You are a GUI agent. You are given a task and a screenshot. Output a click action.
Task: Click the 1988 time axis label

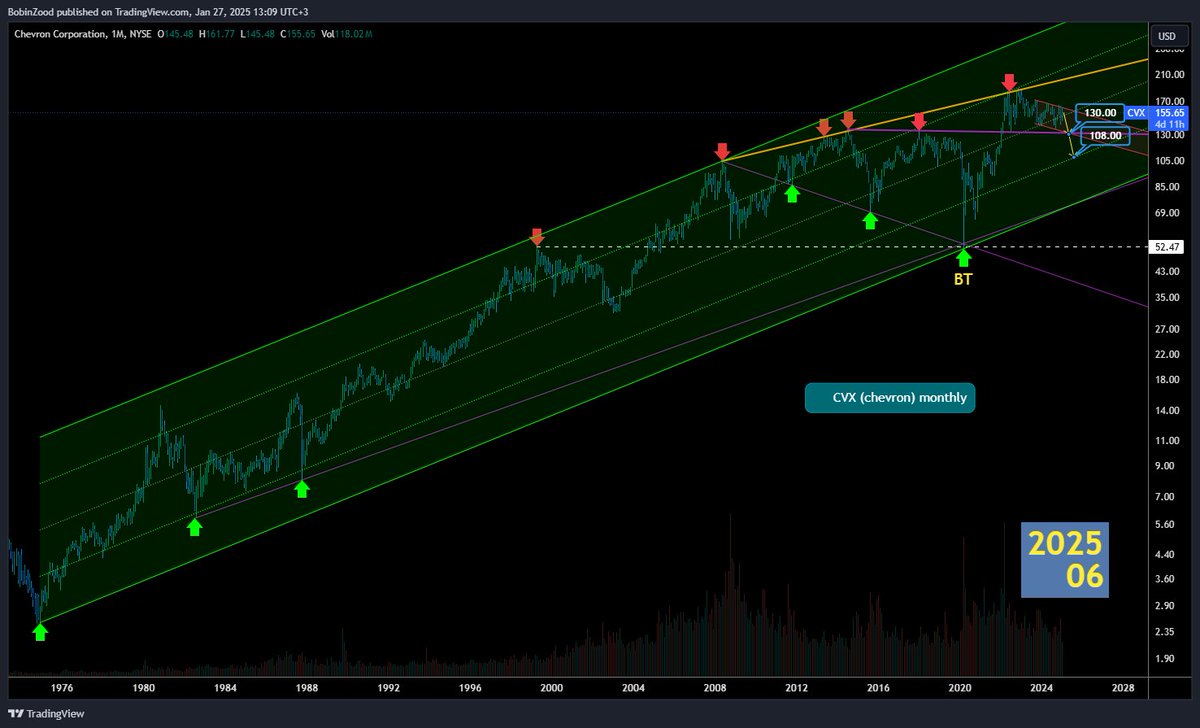coord(307,688)
